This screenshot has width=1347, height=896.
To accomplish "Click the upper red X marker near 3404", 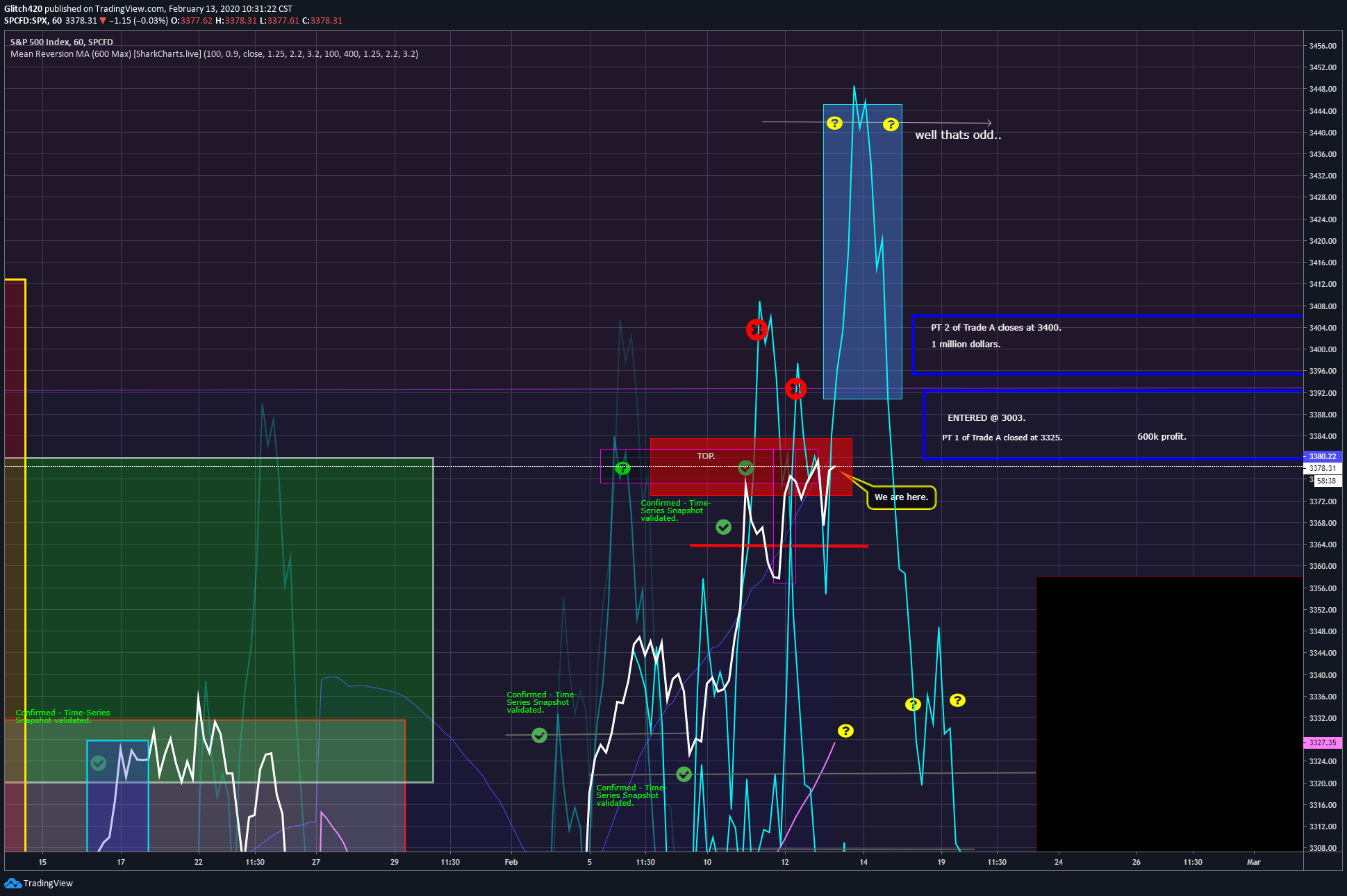I will click(x=757, y=329).
